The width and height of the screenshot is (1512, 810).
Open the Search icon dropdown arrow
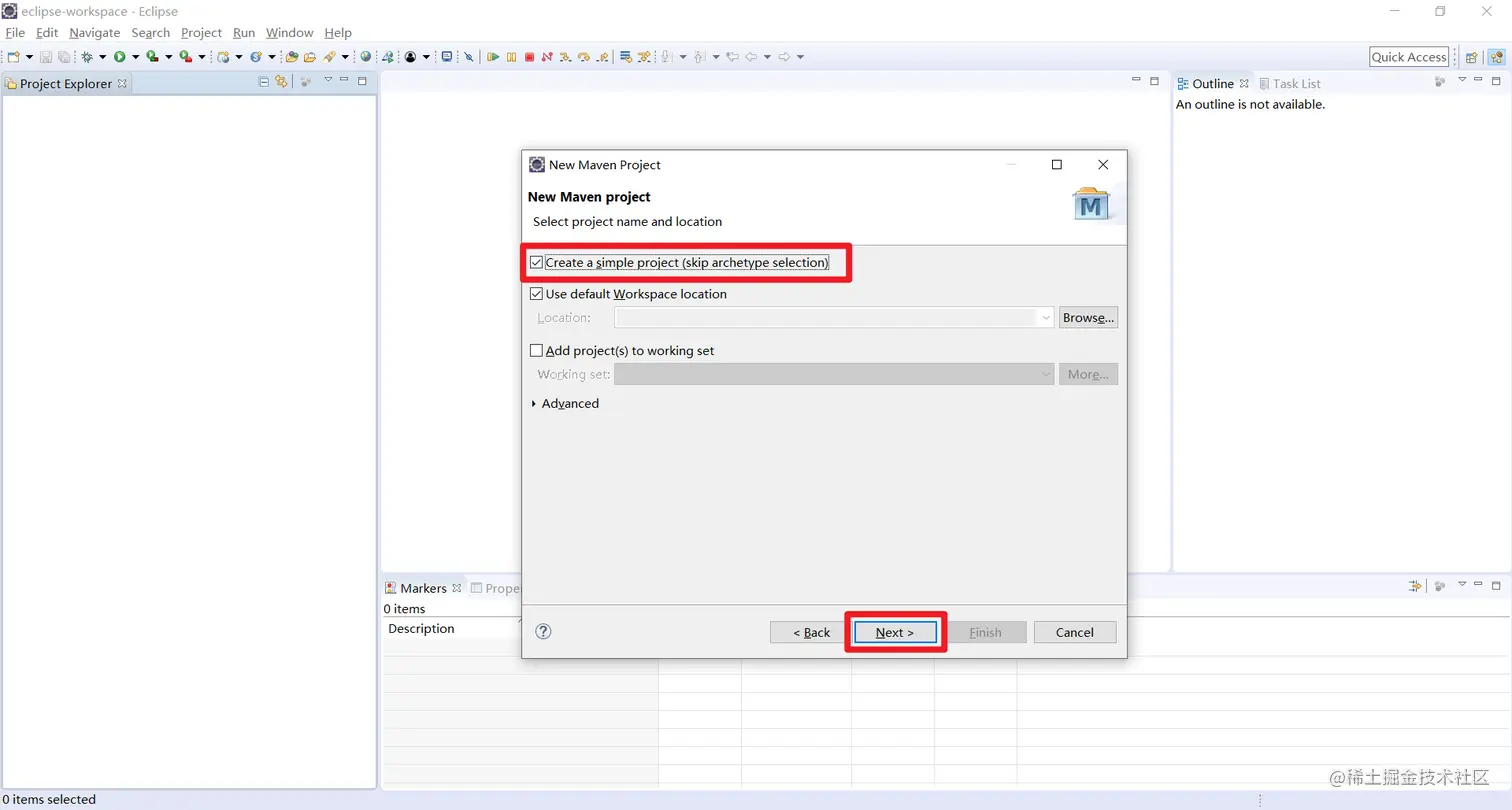(345, 57)
